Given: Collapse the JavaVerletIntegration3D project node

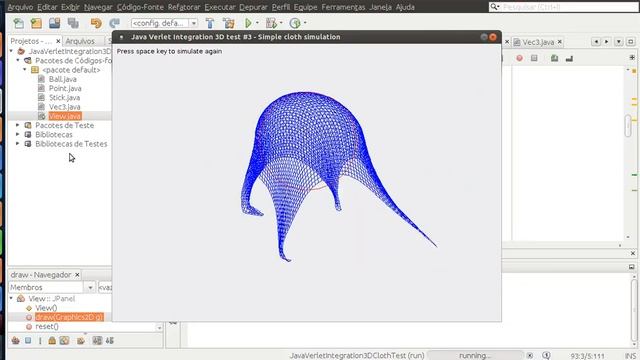Looking at the screenshot, I should (11, 51).
